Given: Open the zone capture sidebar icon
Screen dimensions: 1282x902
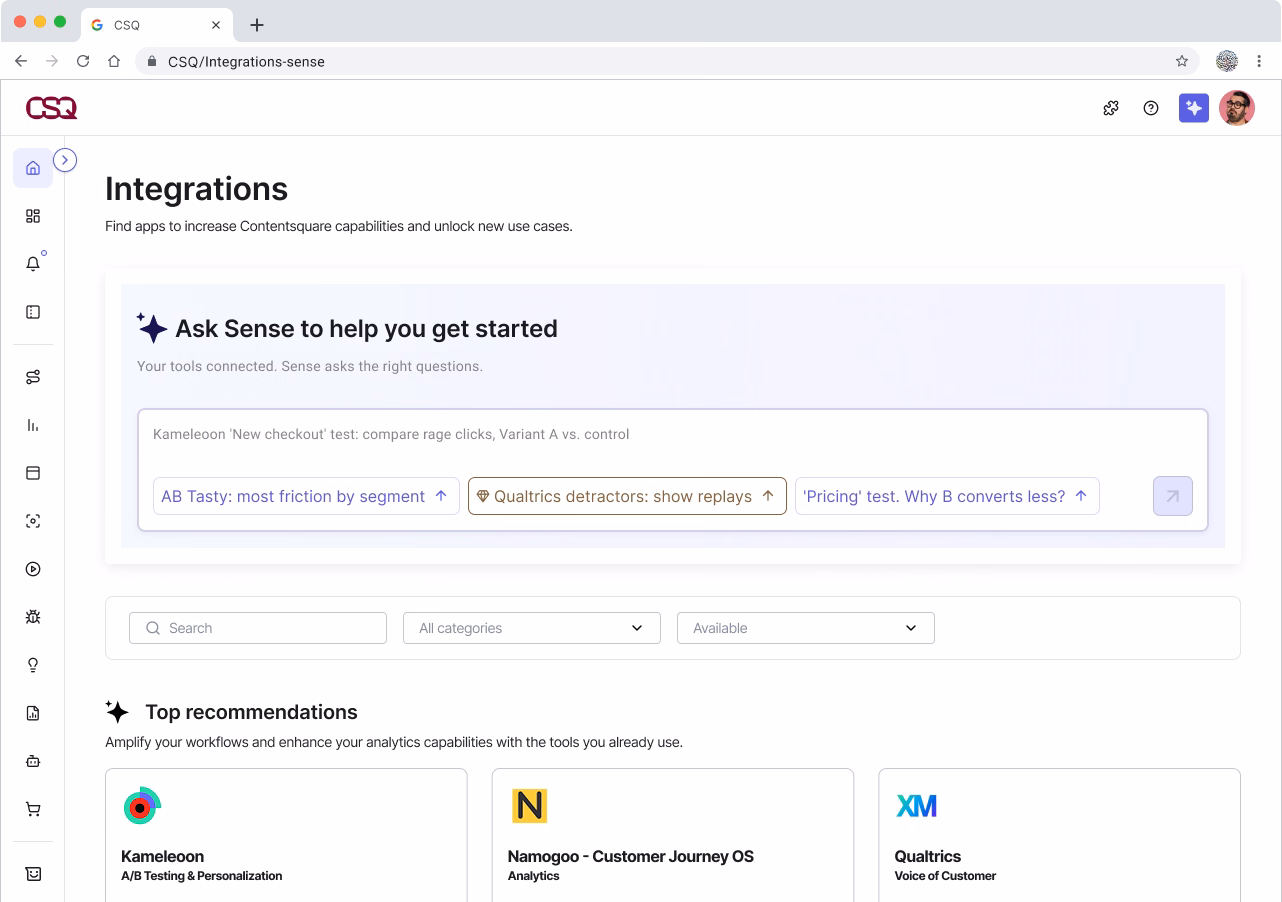Looking at the screenshot, I should pyautogui.click(x=33, y=521).
